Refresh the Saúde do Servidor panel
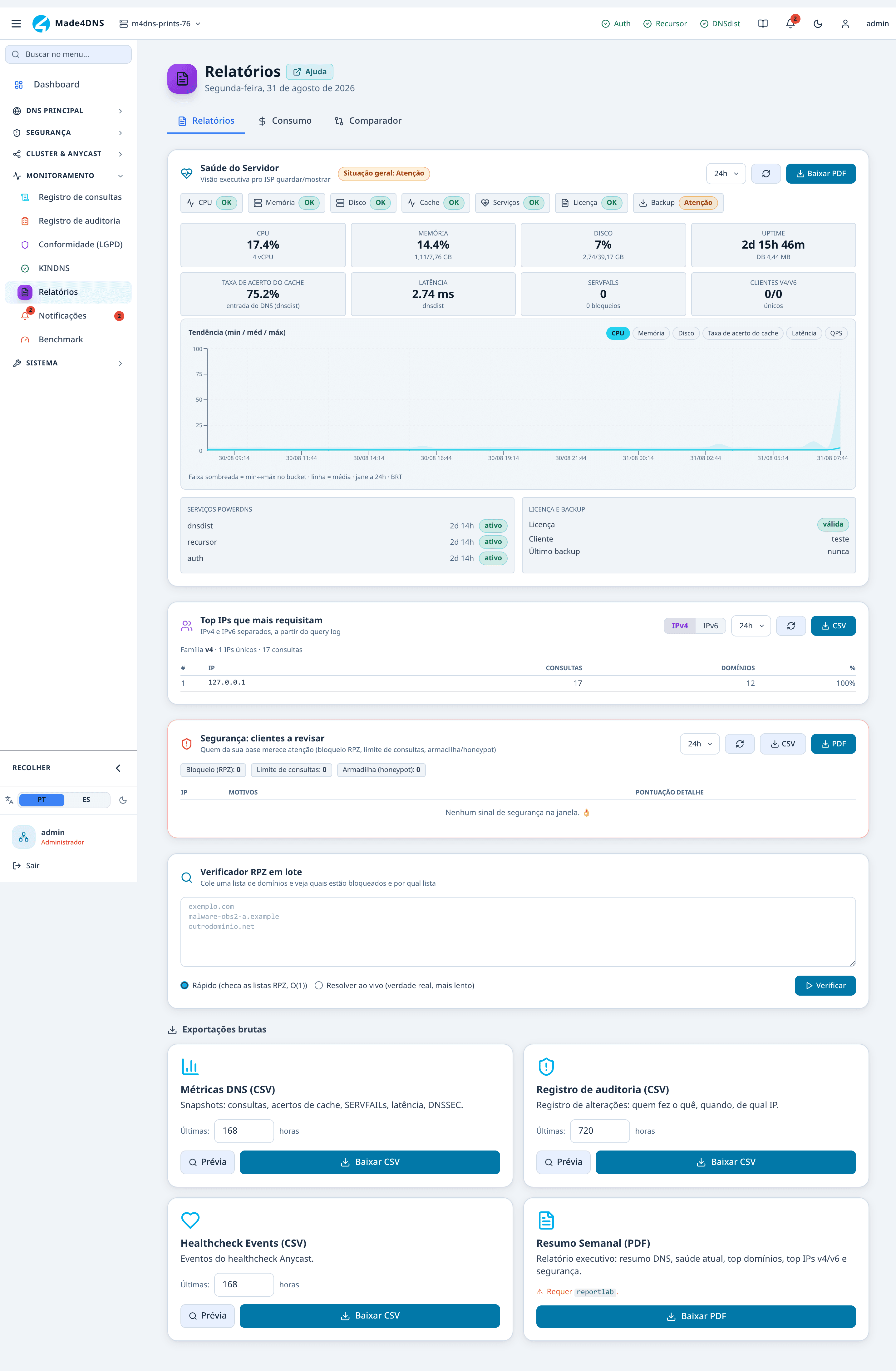The width and height of the screenshot is (896, 1371). tap(766, 173)
